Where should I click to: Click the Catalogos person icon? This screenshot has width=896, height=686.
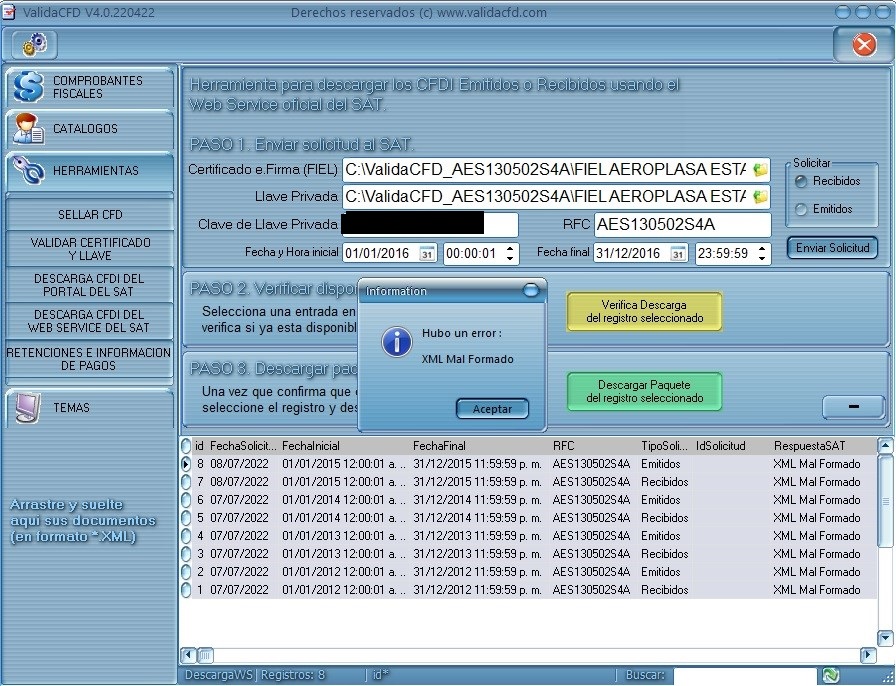(x=28, y=129)
